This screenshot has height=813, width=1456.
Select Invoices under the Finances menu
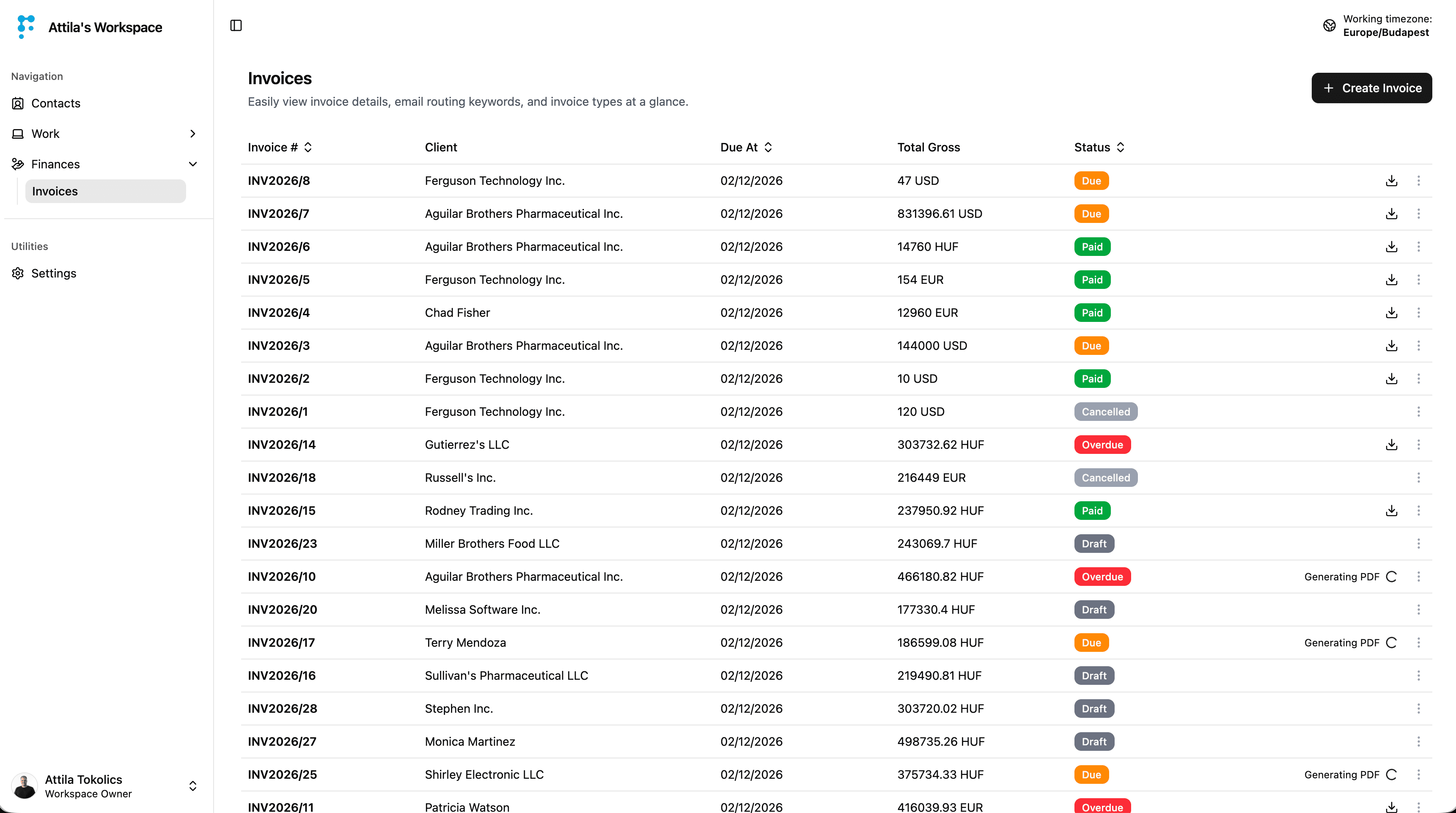coord(54,191)
